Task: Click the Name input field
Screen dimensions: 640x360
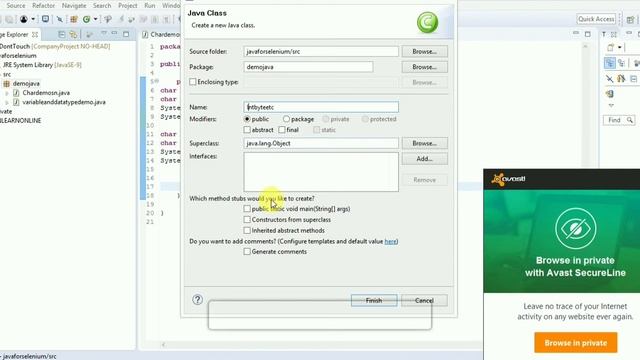Action: [321, 107]
